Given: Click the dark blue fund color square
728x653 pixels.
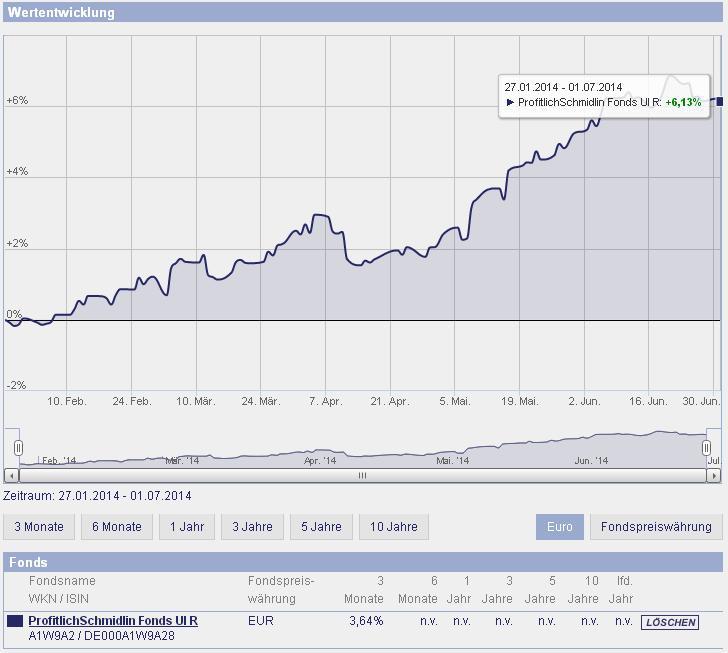Looking at the screenshot, I should [15, 621].
